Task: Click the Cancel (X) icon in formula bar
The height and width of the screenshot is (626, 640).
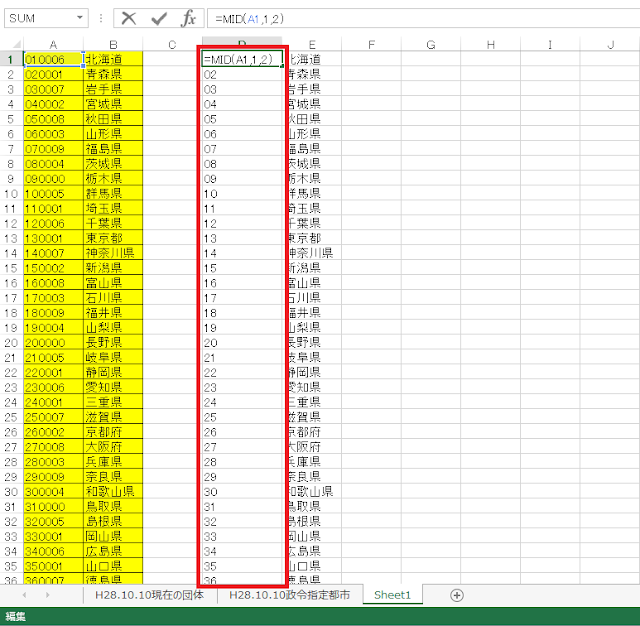Action: pos(128,19)
